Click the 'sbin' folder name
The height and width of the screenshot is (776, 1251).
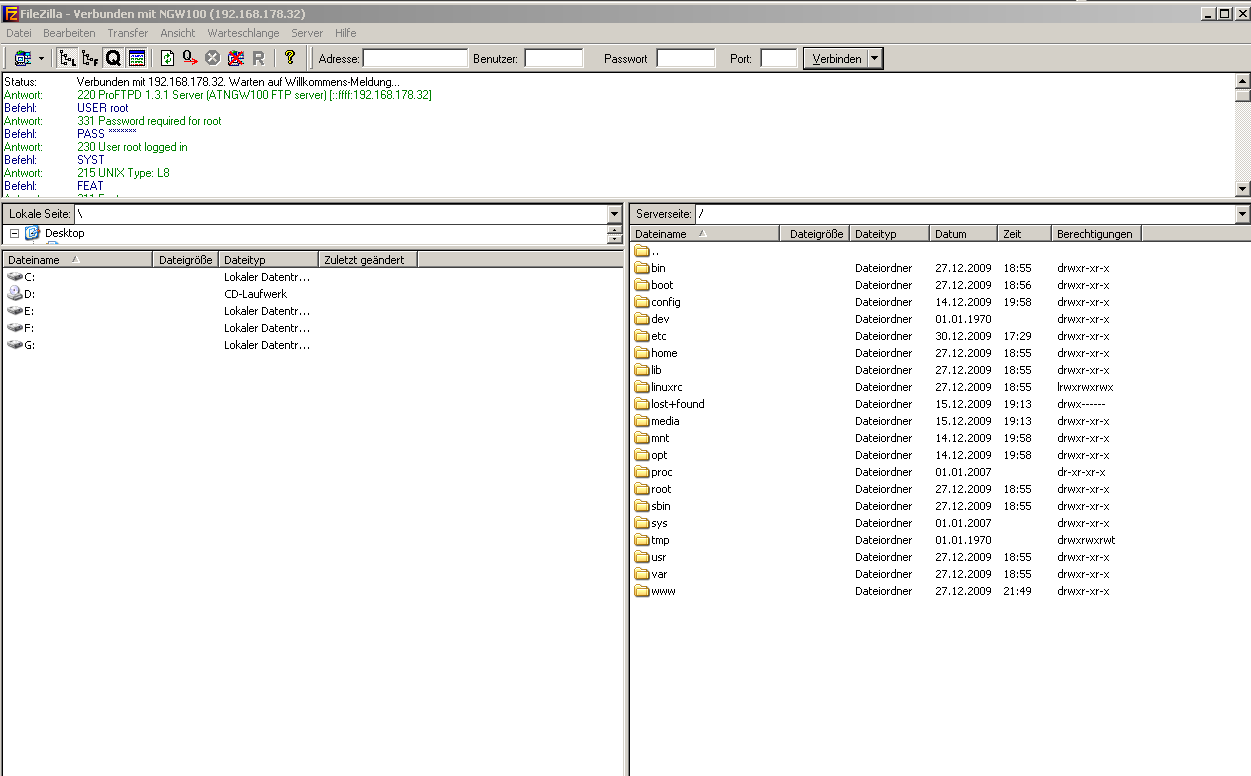click(661, 506)
